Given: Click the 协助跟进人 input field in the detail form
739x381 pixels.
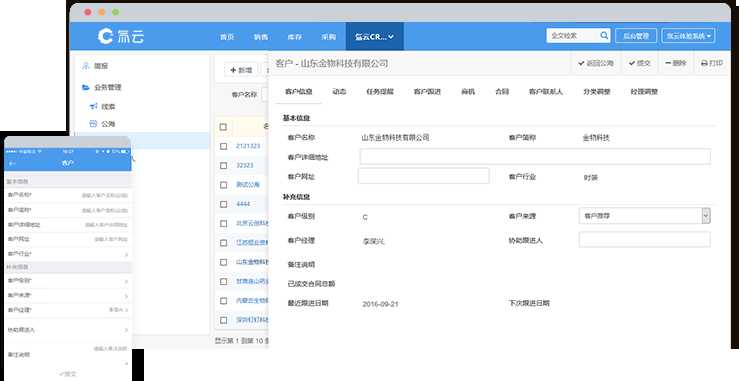Looking at the screenshot, I should click(x=644, y=240).
